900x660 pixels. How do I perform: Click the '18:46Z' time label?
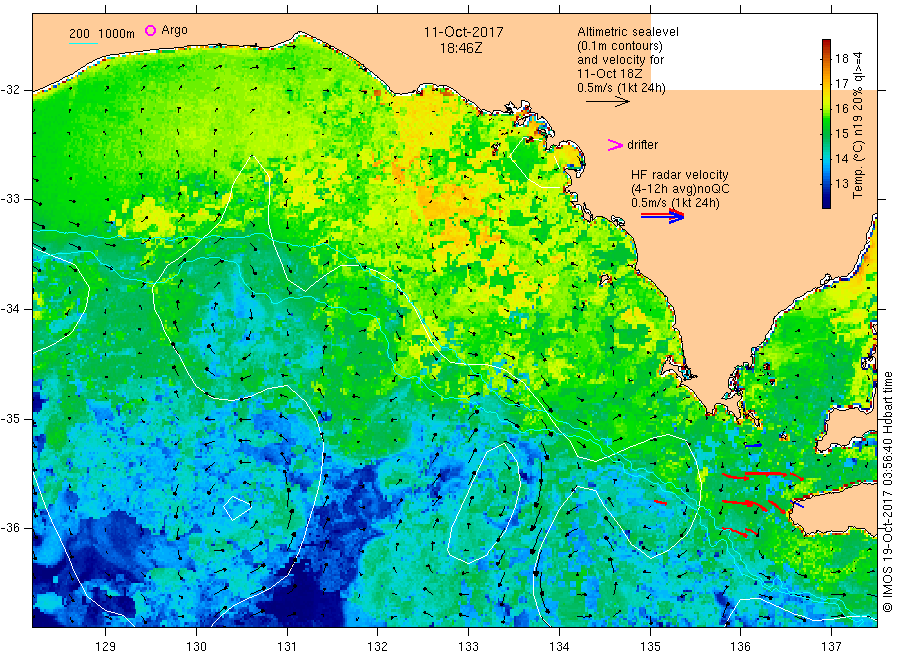coord(461,48)
